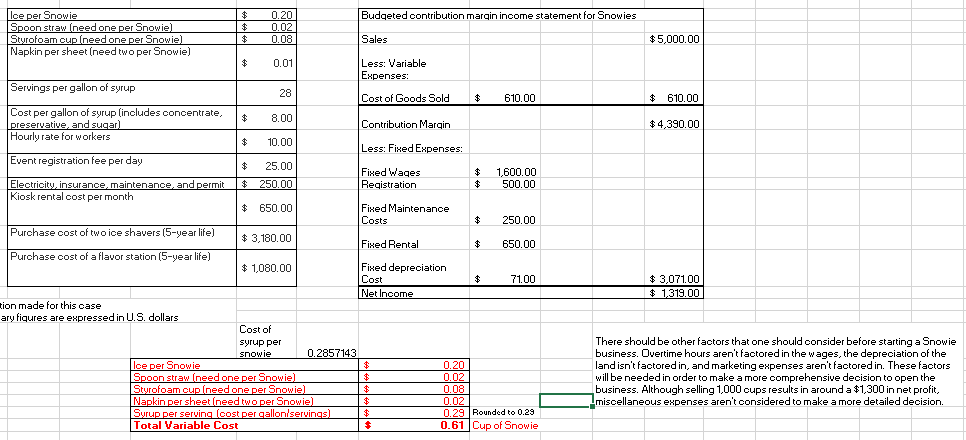Viewport: 966px width, 440px height.
Task: Select the black 'Ice per Snowie' label cell
Action: (122, 15)
